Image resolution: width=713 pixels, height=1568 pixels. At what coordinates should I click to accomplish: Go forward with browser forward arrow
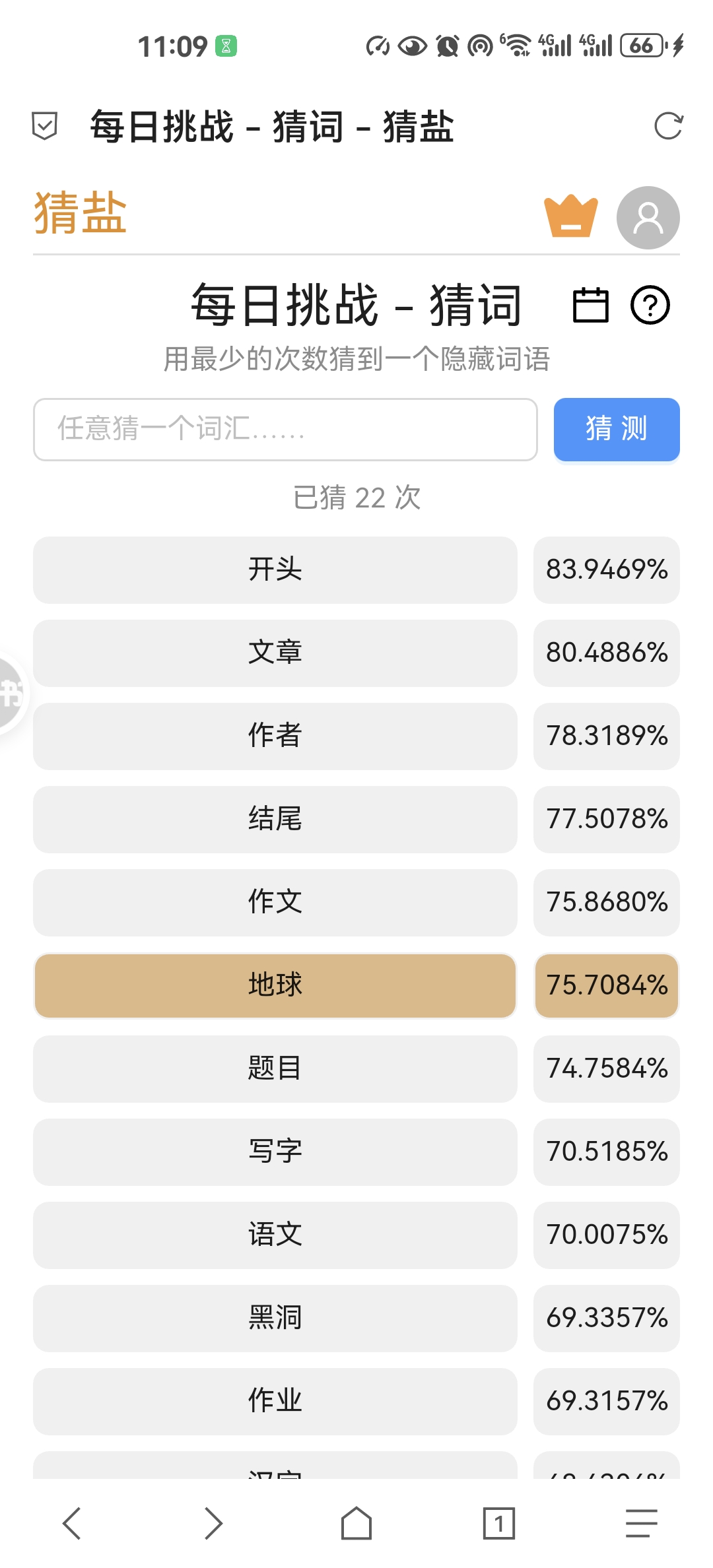coord(213,1523)
